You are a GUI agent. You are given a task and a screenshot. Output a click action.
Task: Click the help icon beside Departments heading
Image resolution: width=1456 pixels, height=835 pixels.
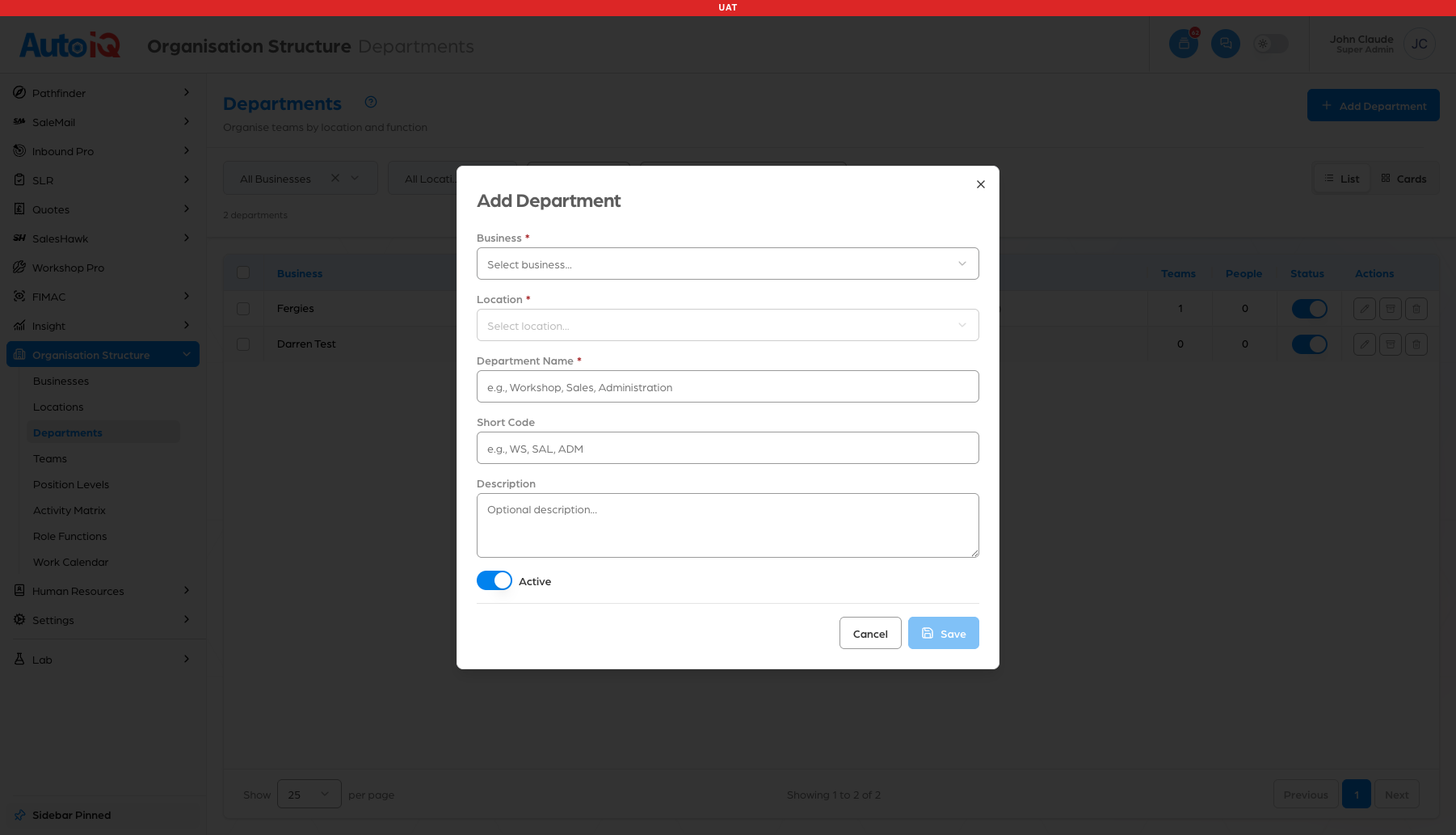pyautogui.click(x=371, y=102)
